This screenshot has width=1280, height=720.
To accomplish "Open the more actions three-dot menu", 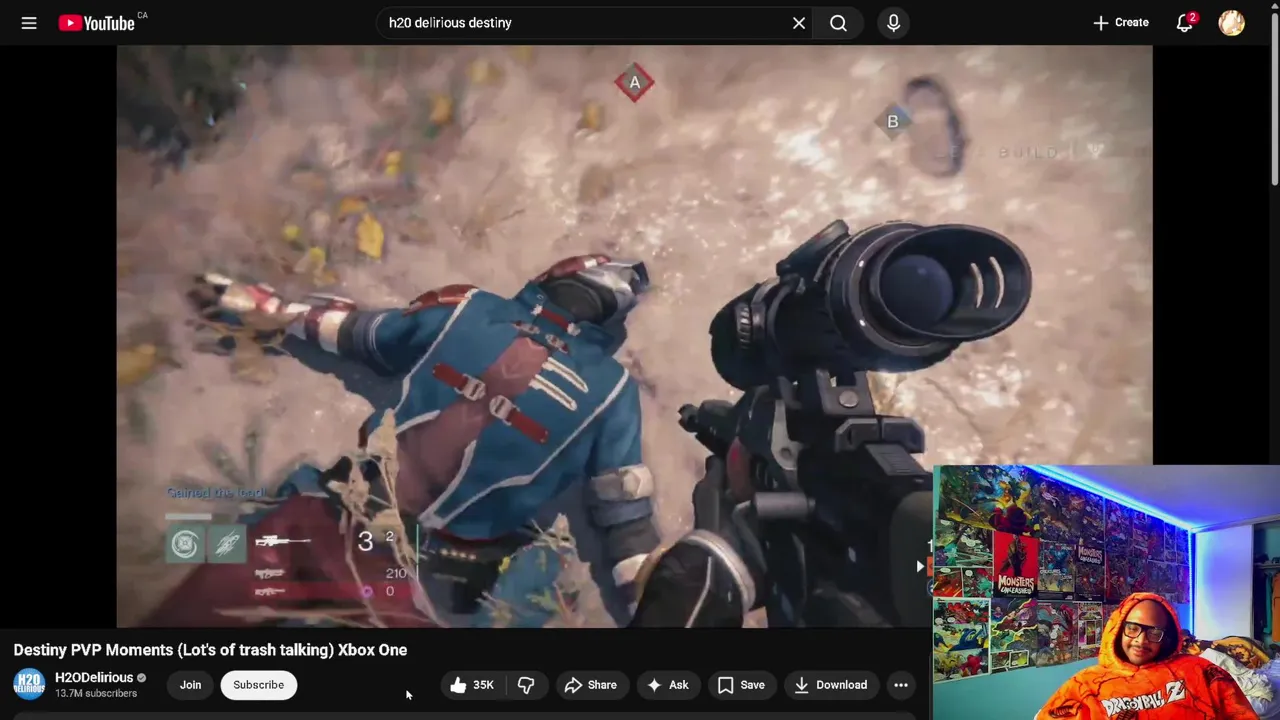I will coord(901,685).
